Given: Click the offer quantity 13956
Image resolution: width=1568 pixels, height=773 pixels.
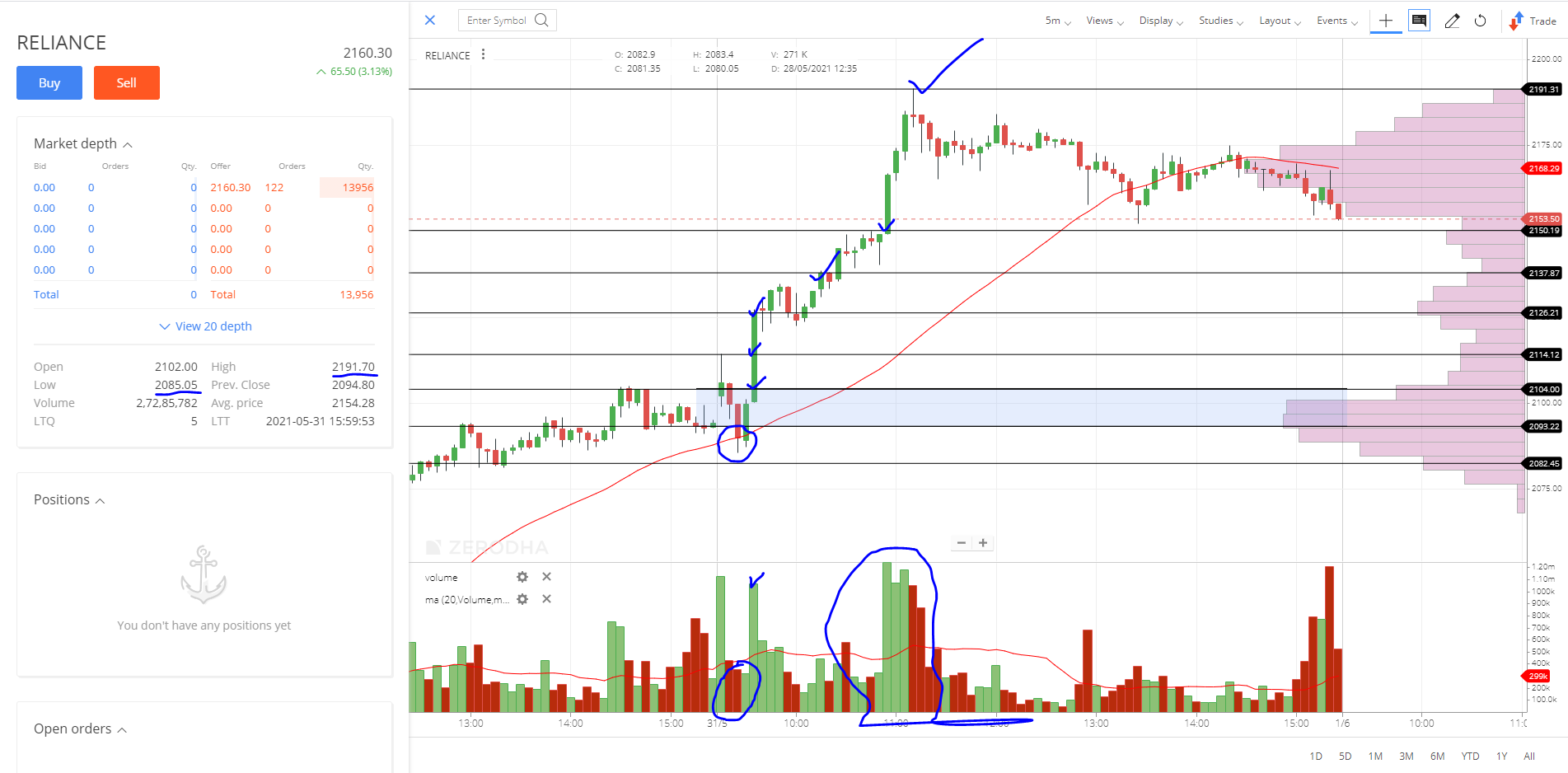Looking at the screenshot, I should point(358,187).
